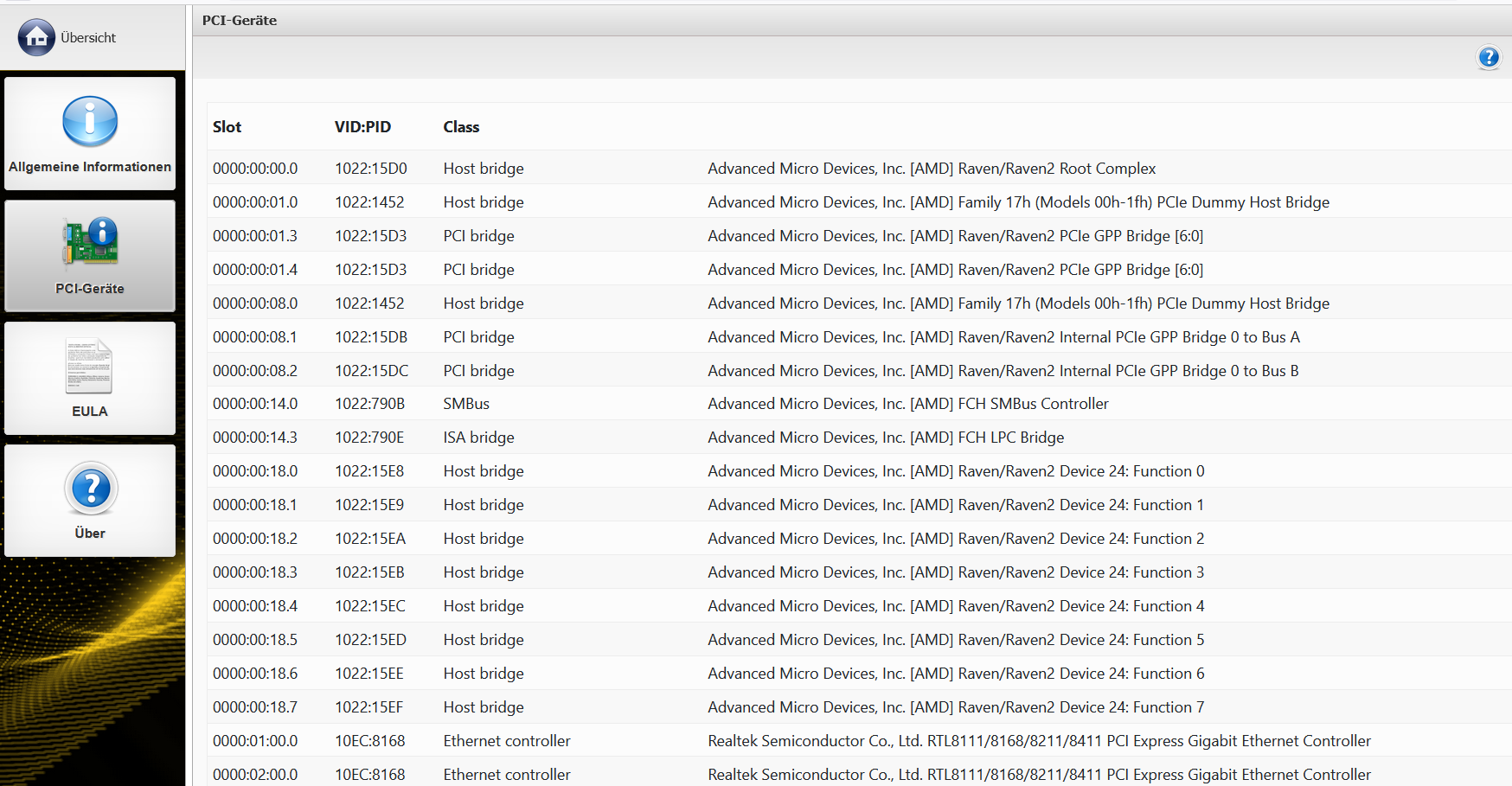Viewport: 1512px width, 786px height.
Task: Open Allgemeine Informationen info icon
Action: pos(90,121)
